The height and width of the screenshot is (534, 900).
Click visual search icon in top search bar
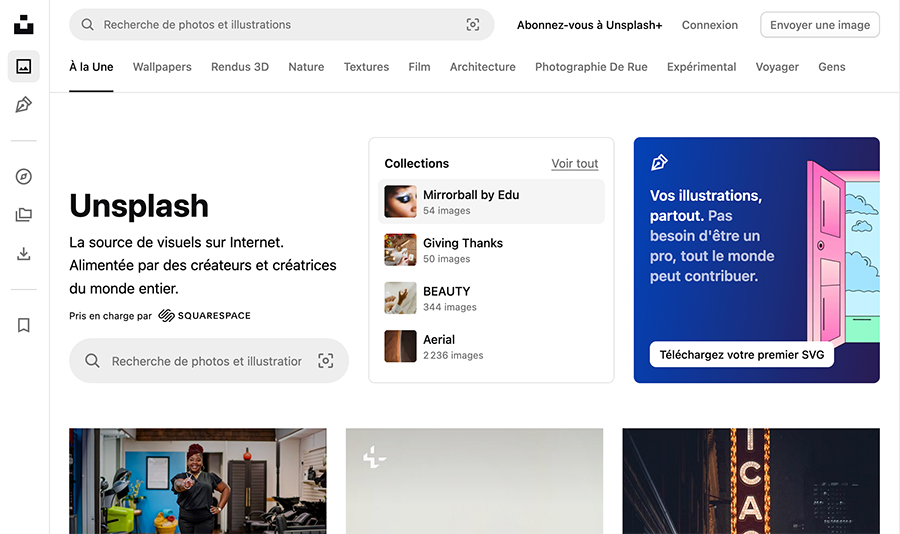click(473, 25)
